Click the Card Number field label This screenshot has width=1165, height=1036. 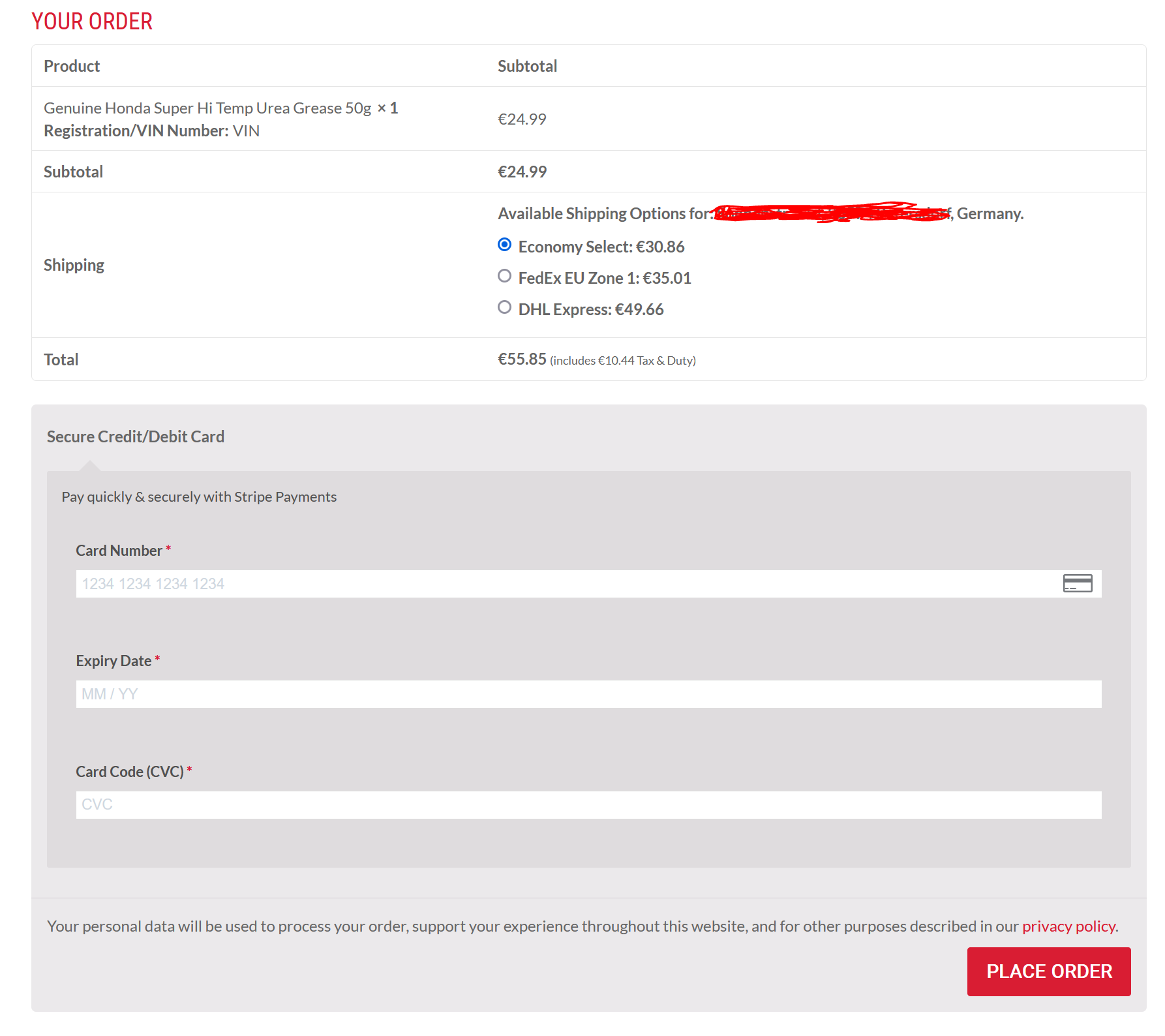(119, 551)
